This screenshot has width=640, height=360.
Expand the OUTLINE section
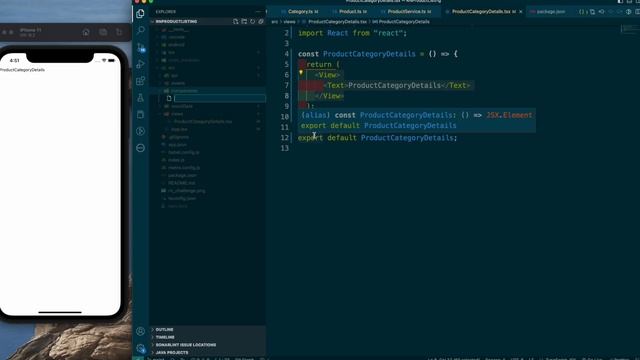[208, 329]
